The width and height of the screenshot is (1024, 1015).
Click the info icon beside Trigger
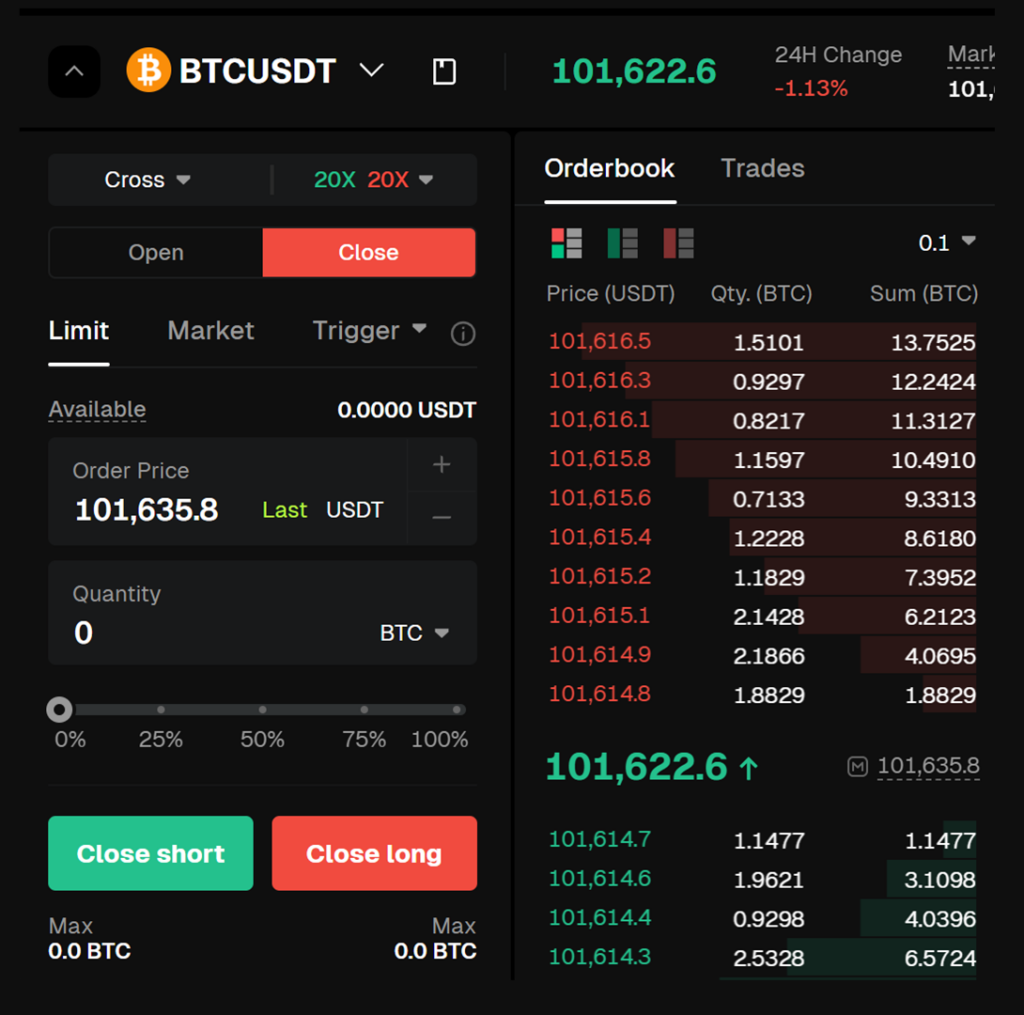coord(462,333)
